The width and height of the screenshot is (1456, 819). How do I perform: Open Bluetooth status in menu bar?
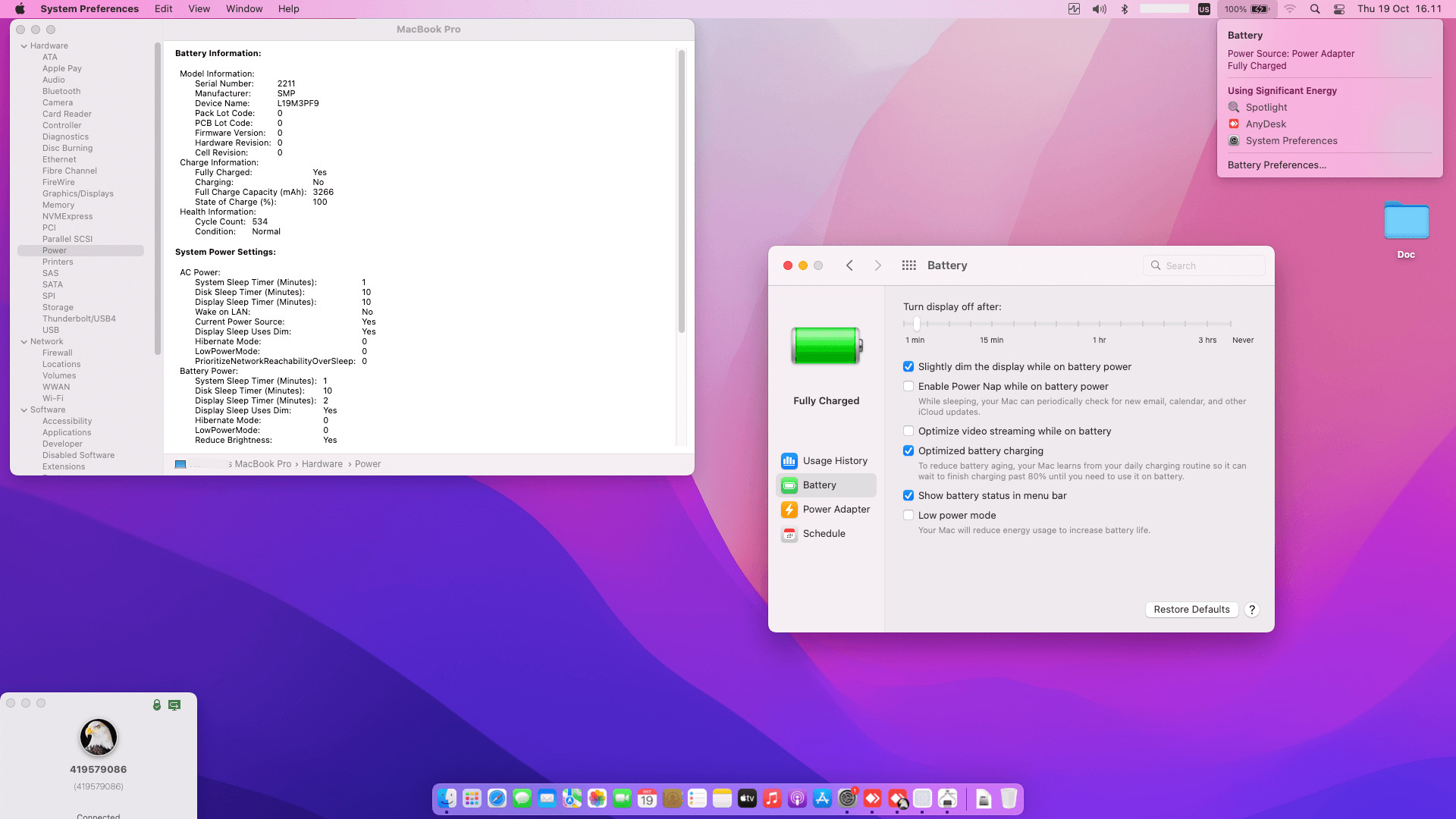pyautogui.click(x=1125, y=9)
